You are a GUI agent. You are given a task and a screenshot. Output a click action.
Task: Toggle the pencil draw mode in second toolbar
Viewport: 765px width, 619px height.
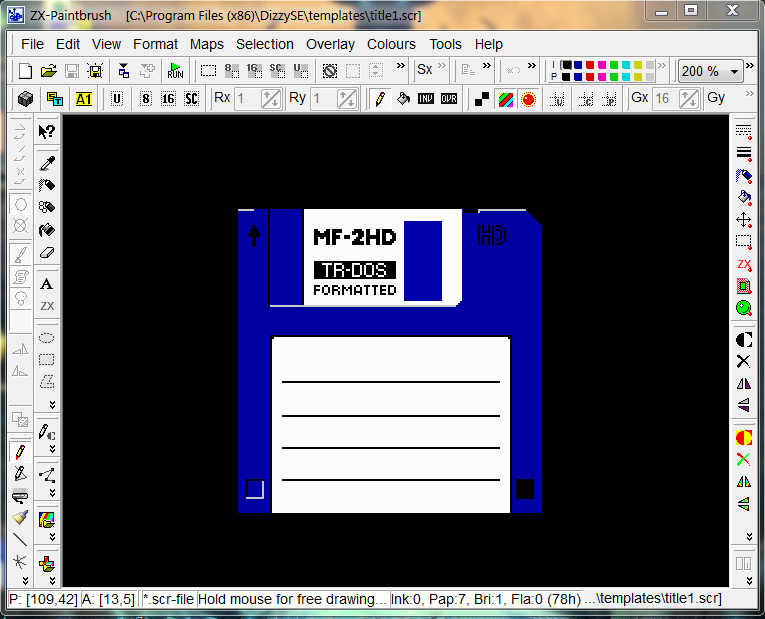[x=380, y=99]
